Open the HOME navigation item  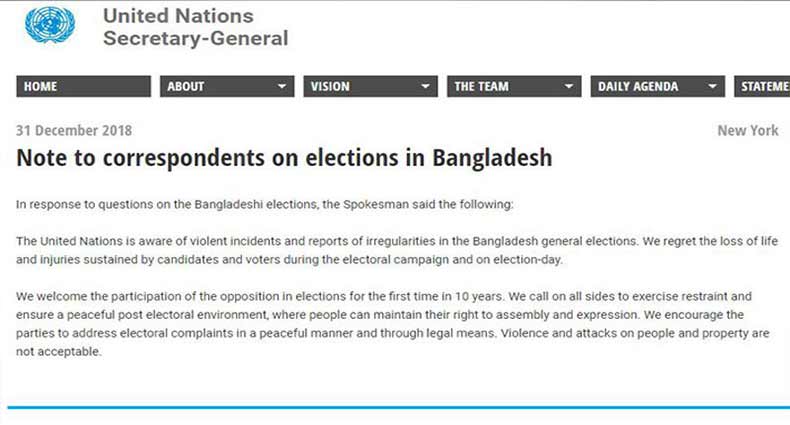(x=41, y=87)
